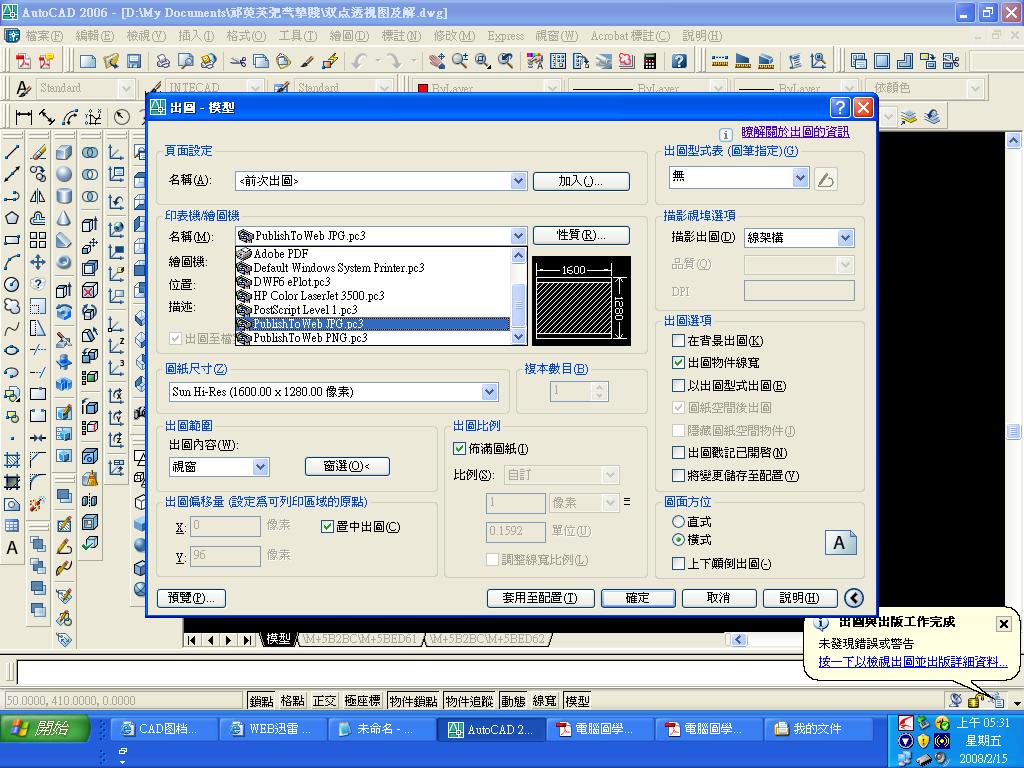This screenshot has height=768, width=1024.
Task: Select the Cylinder solid tool
Action: pos(64,196)
